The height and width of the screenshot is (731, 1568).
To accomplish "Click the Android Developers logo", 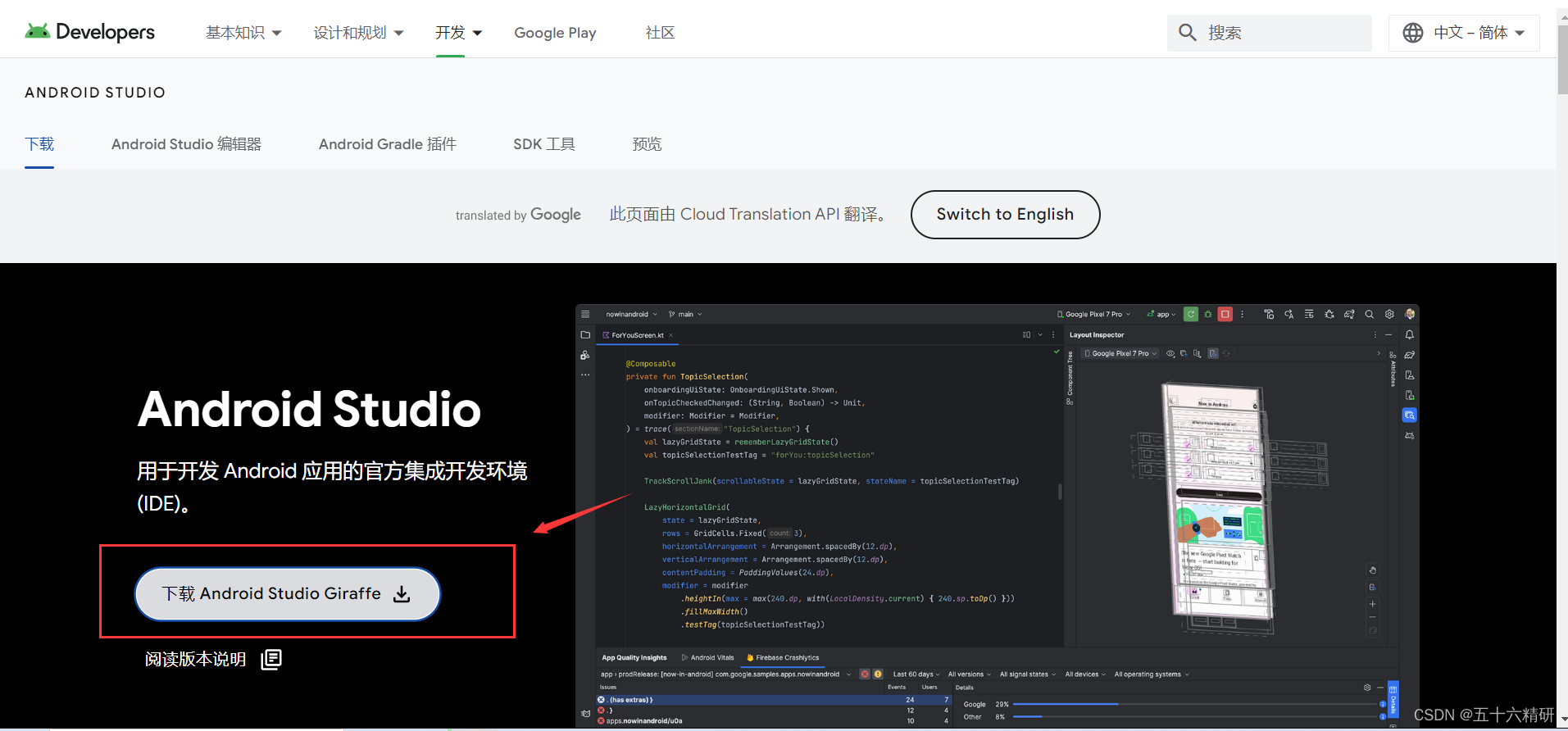I will coord(90,32).
